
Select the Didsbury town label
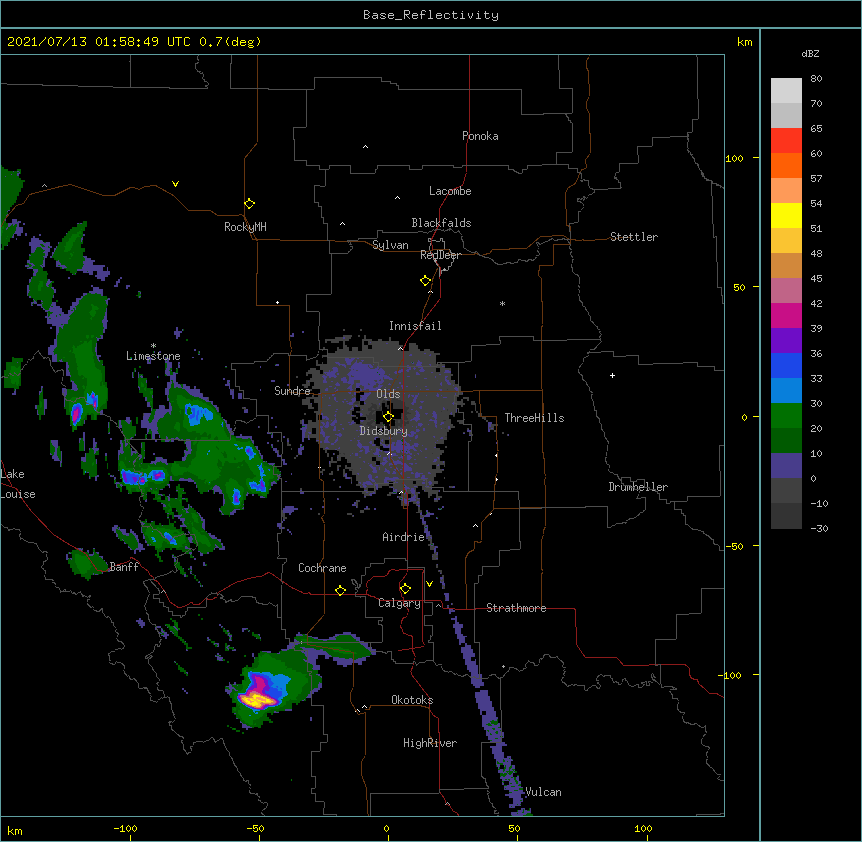tap(384, 431)
